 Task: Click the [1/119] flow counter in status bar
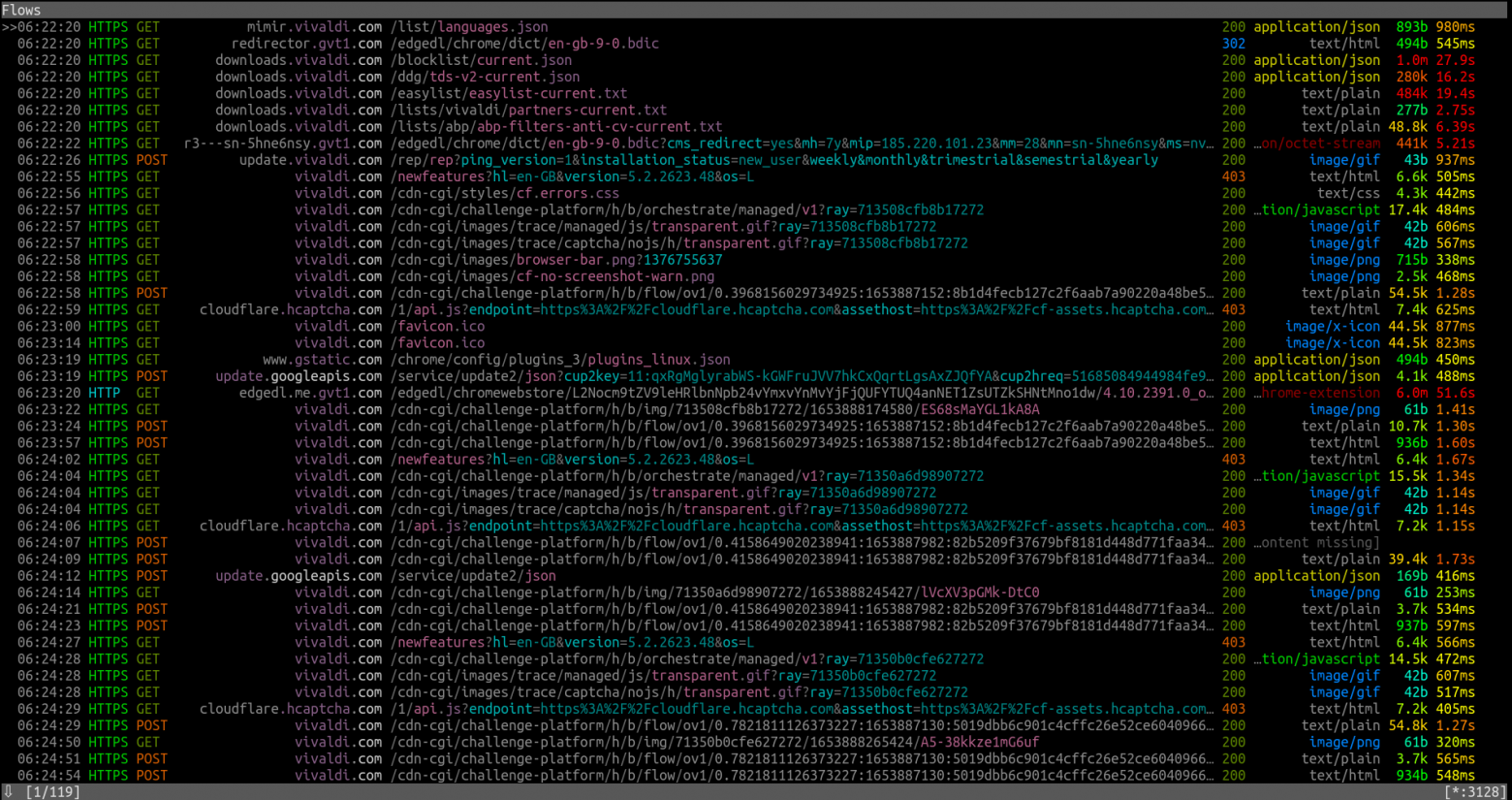click(53, 792)
